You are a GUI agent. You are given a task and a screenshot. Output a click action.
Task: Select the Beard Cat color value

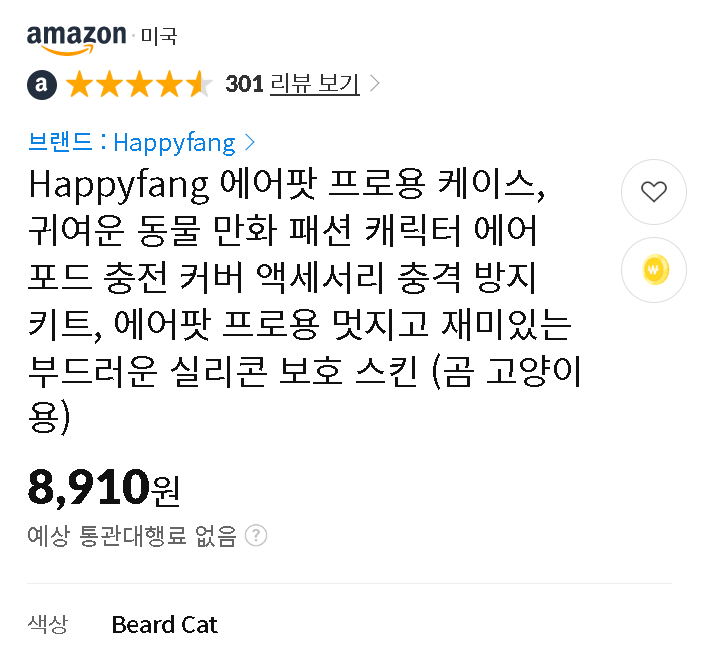pyautogui.click(x=164, y=625)
